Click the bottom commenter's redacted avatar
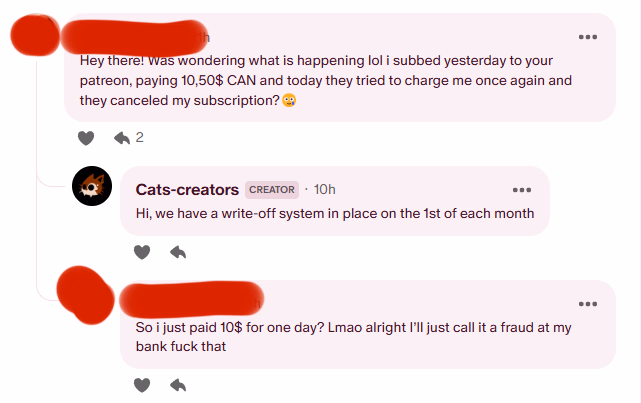 pos(86,292)
